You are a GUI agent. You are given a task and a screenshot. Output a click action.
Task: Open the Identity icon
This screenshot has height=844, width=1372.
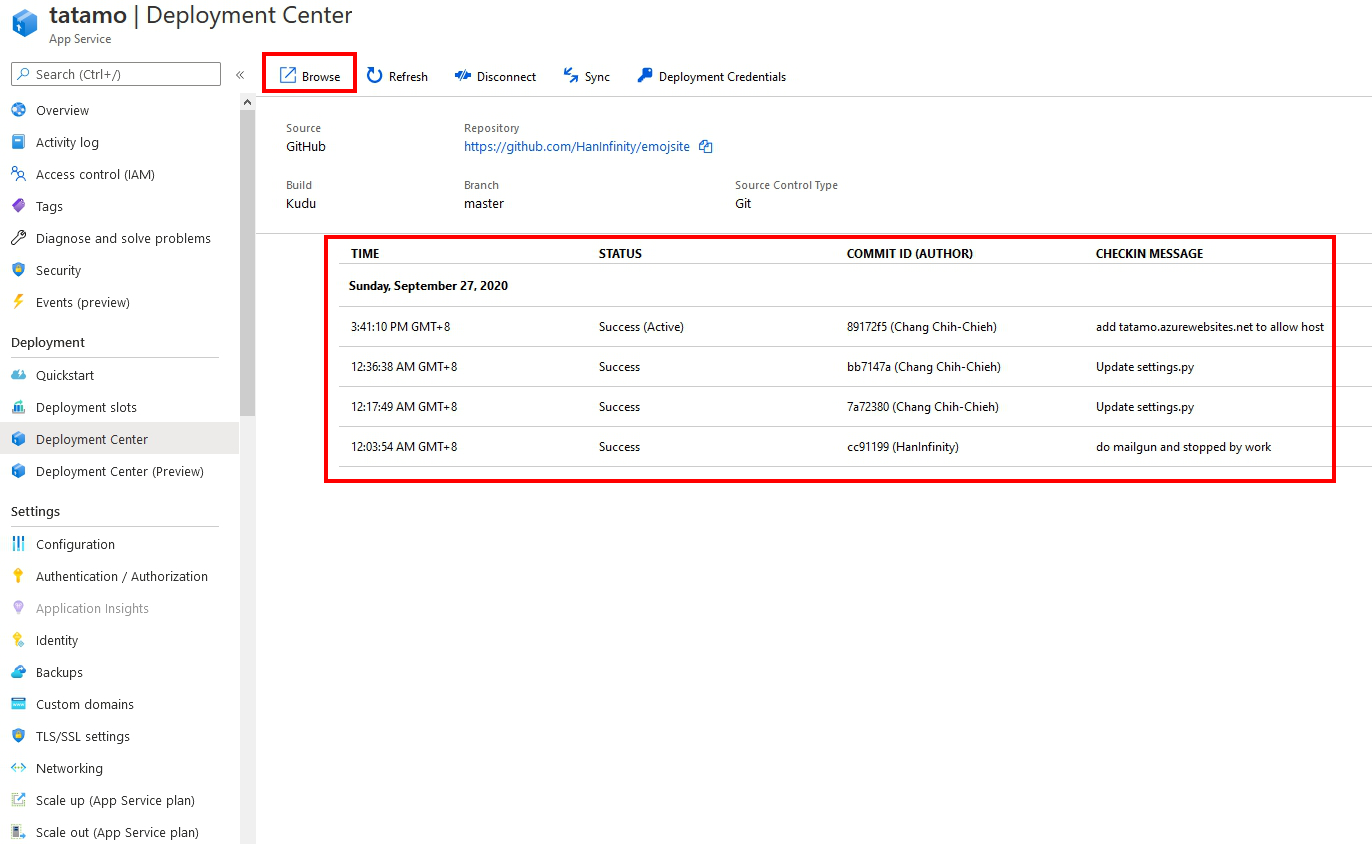coord(18,640)
